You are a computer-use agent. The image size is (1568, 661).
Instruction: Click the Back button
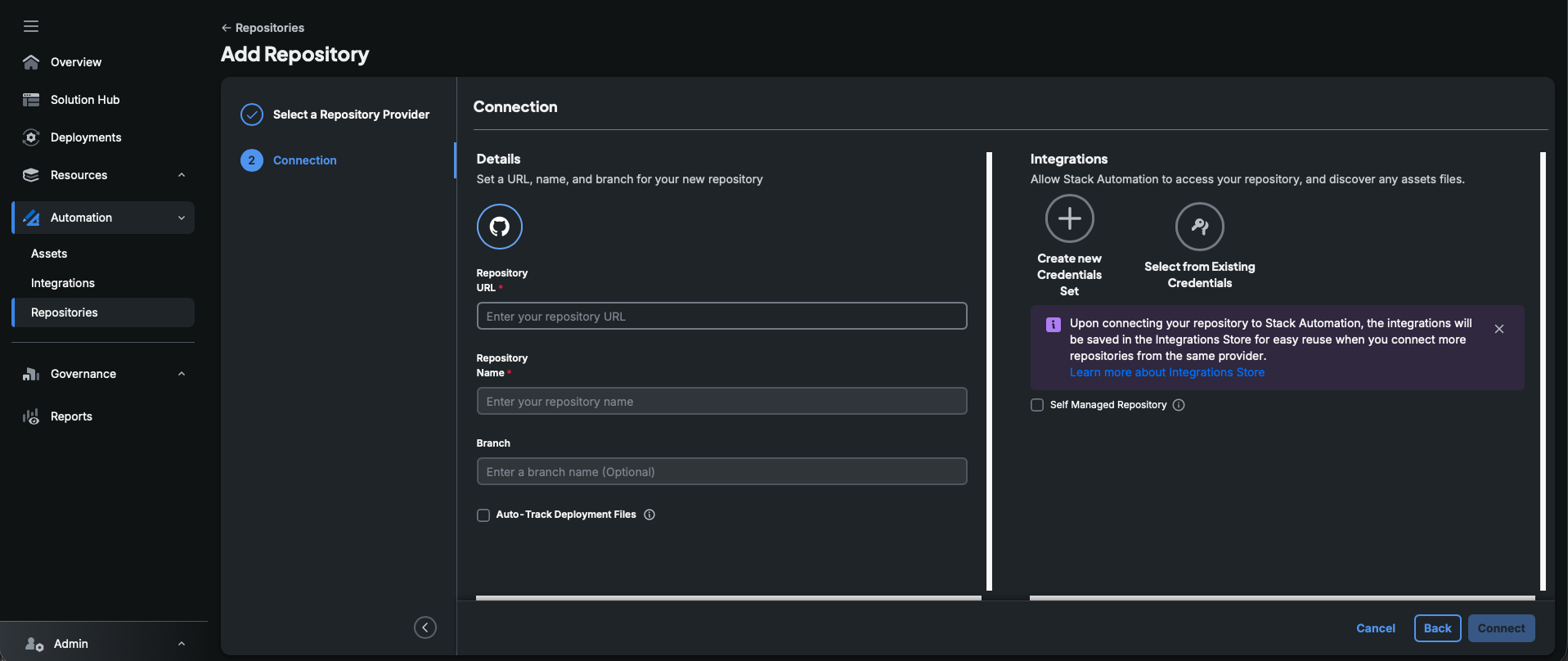[x=1437, y=628]
